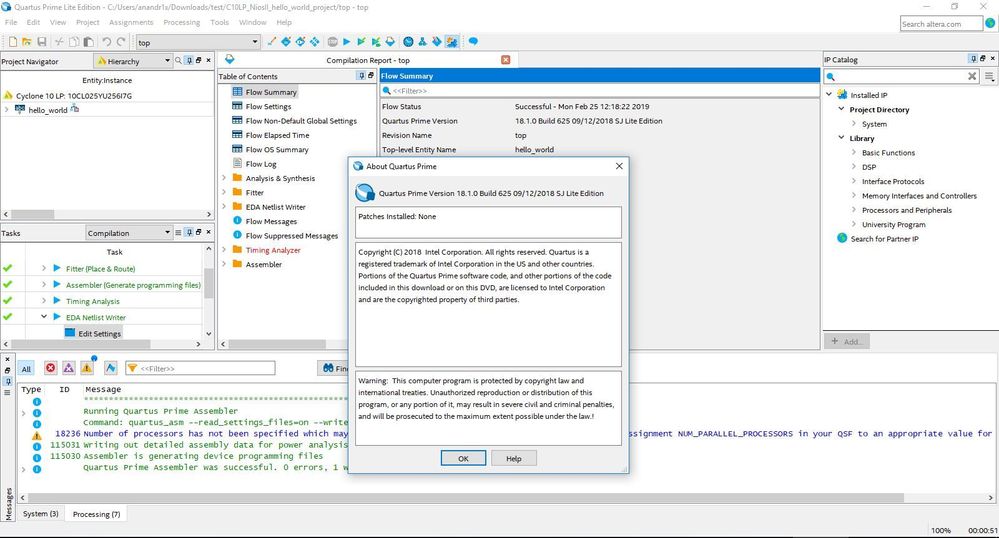
Task: Click the blue speech bubble icon in toolbar
Action: pyautogui.click(x=473, y=42)
